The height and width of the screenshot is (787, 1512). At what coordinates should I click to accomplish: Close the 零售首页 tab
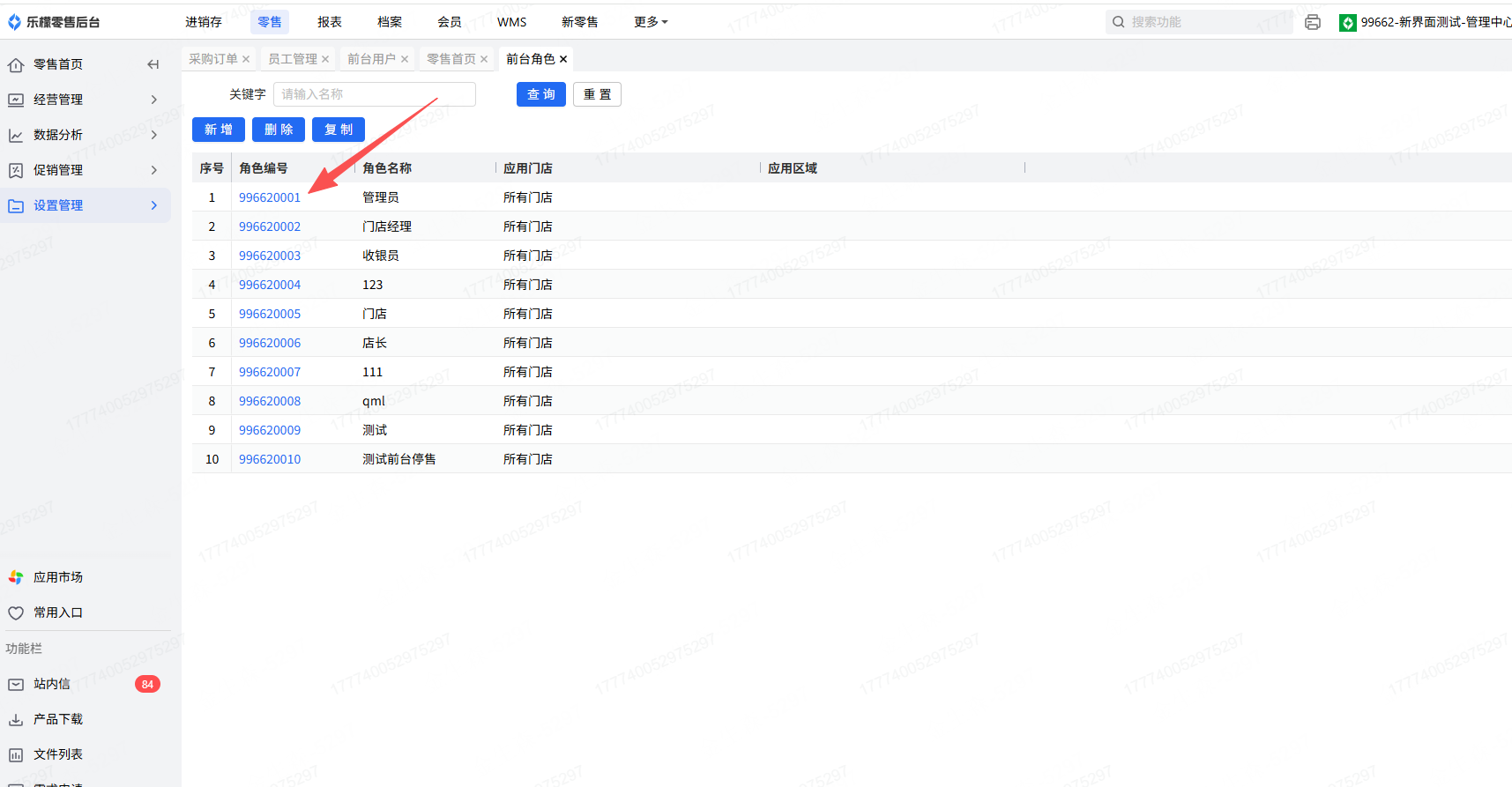[x=484, y=59]
